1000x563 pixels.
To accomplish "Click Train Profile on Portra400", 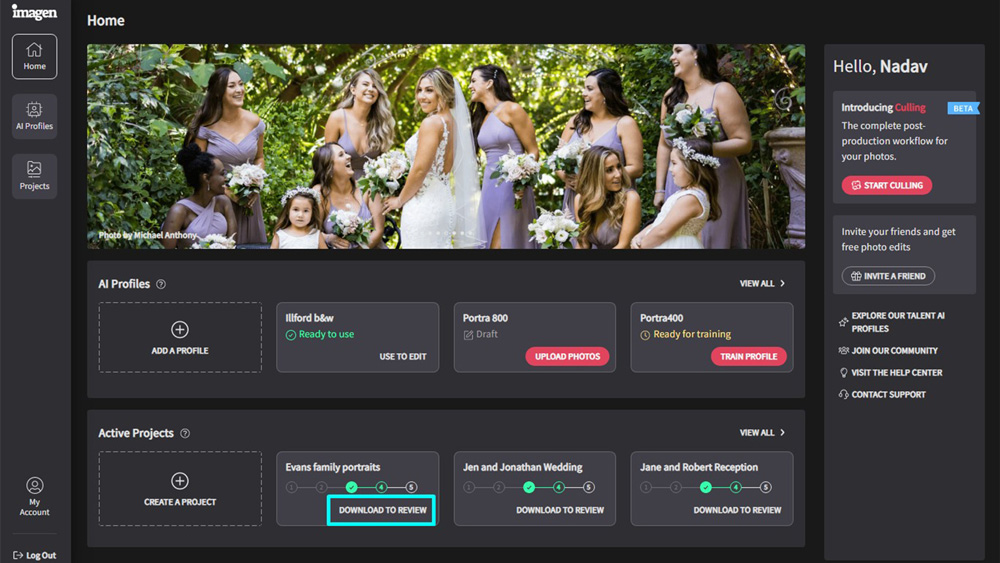I will [x=748, y=356].
